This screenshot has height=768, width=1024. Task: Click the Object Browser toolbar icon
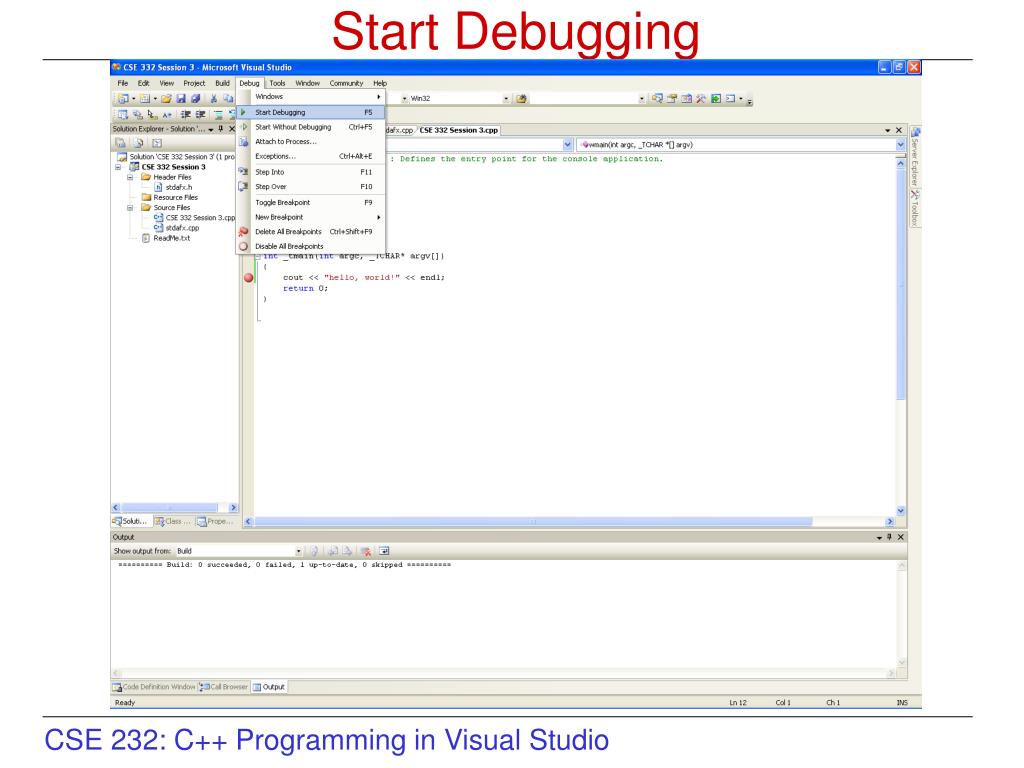pyautogui.click(x=686, y=98)
